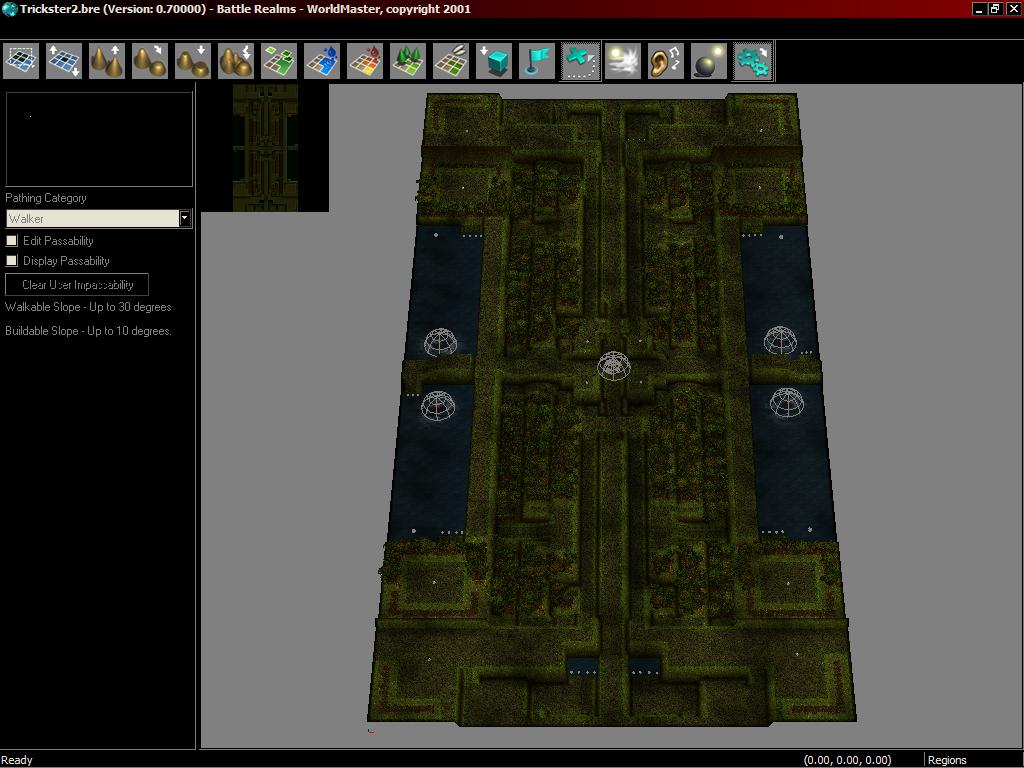The width and height of the screenshot is (1024, 768).
Task: Open the green terrain tile painting tool
Action: [279, 61]
